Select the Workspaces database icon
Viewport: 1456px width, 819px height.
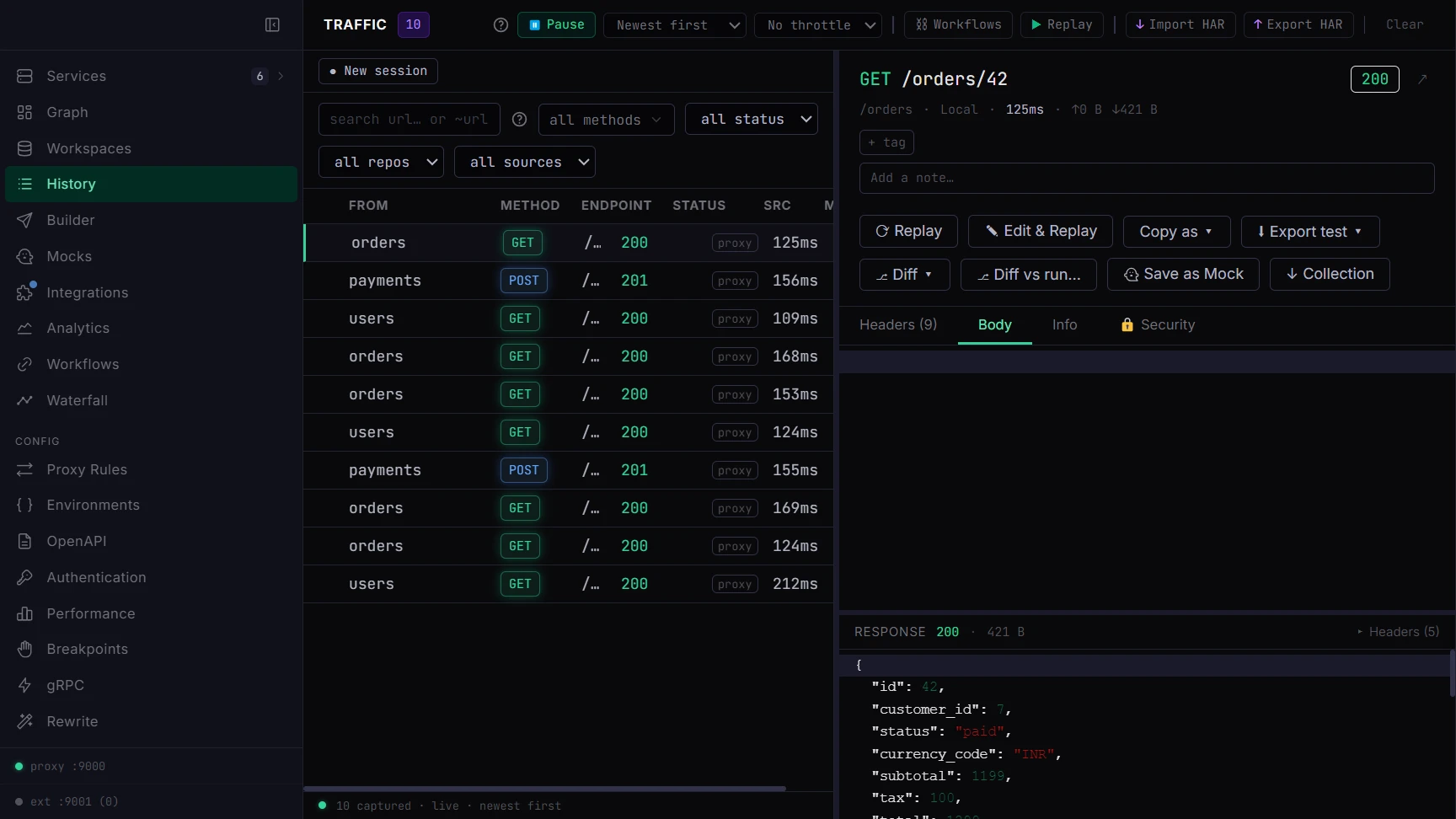tap(24, 148)
